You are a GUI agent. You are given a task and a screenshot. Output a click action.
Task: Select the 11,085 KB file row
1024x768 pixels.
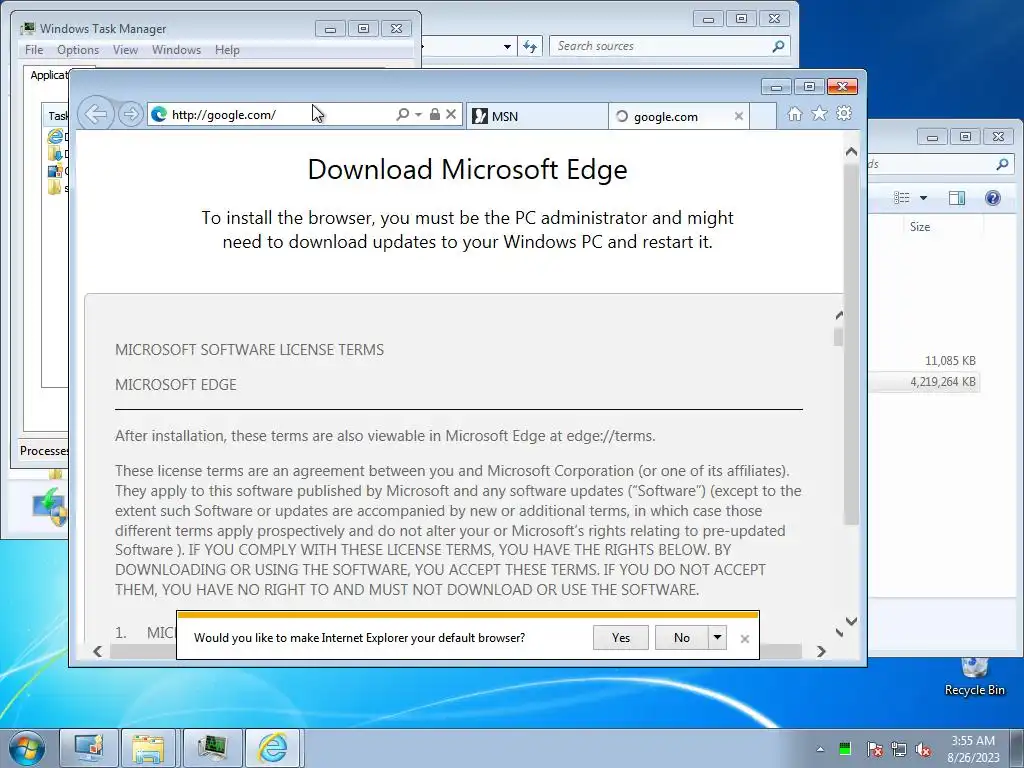tap(924, 360)
